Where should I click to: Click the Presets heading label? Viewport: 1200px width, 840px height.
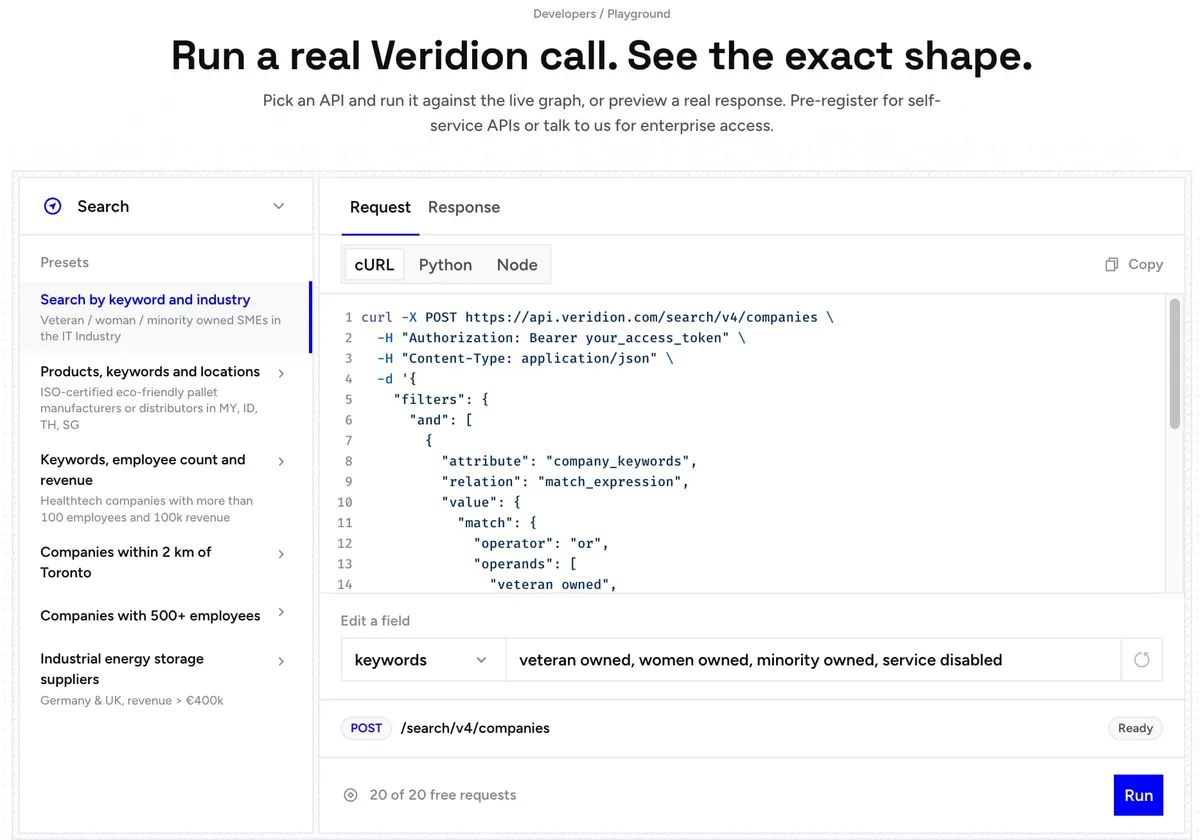(64, 262)
